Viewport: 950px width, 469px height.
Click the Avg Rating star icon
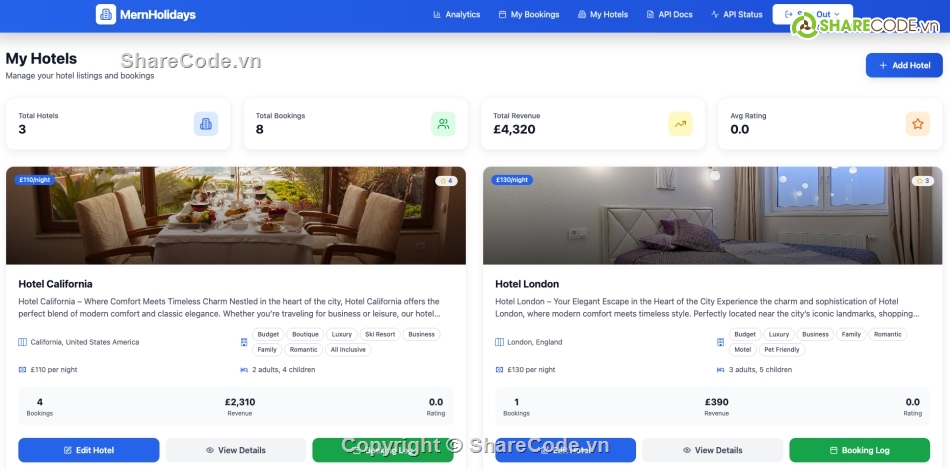(x=918, y=124)
